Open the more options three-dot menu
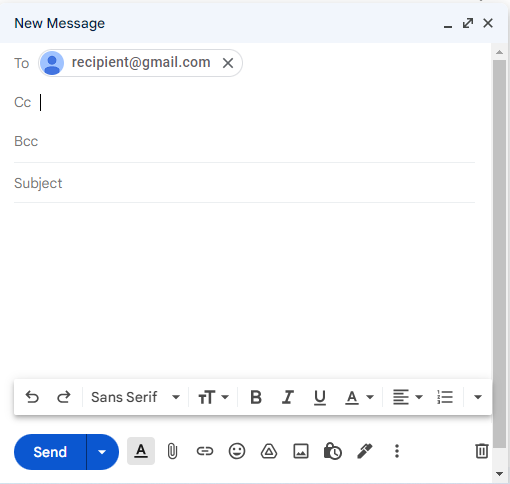This screenshot has width=510, height=484. (397, 451)
